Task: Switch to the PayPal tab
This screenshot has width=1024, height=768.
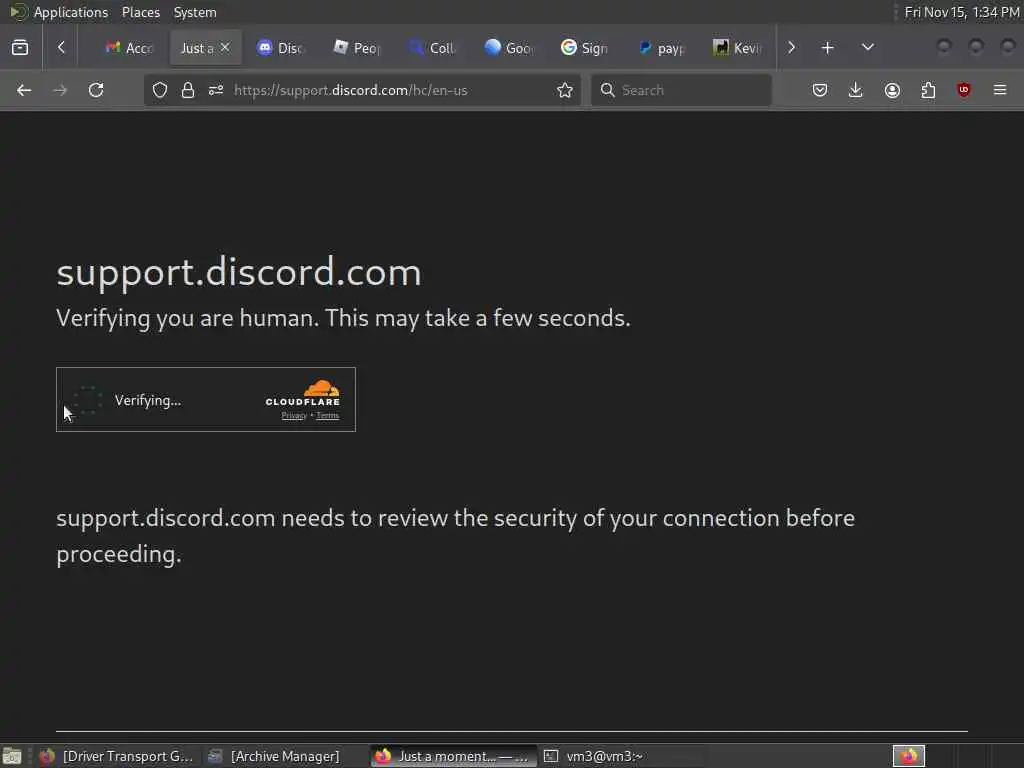Action: tap(661, 48)
